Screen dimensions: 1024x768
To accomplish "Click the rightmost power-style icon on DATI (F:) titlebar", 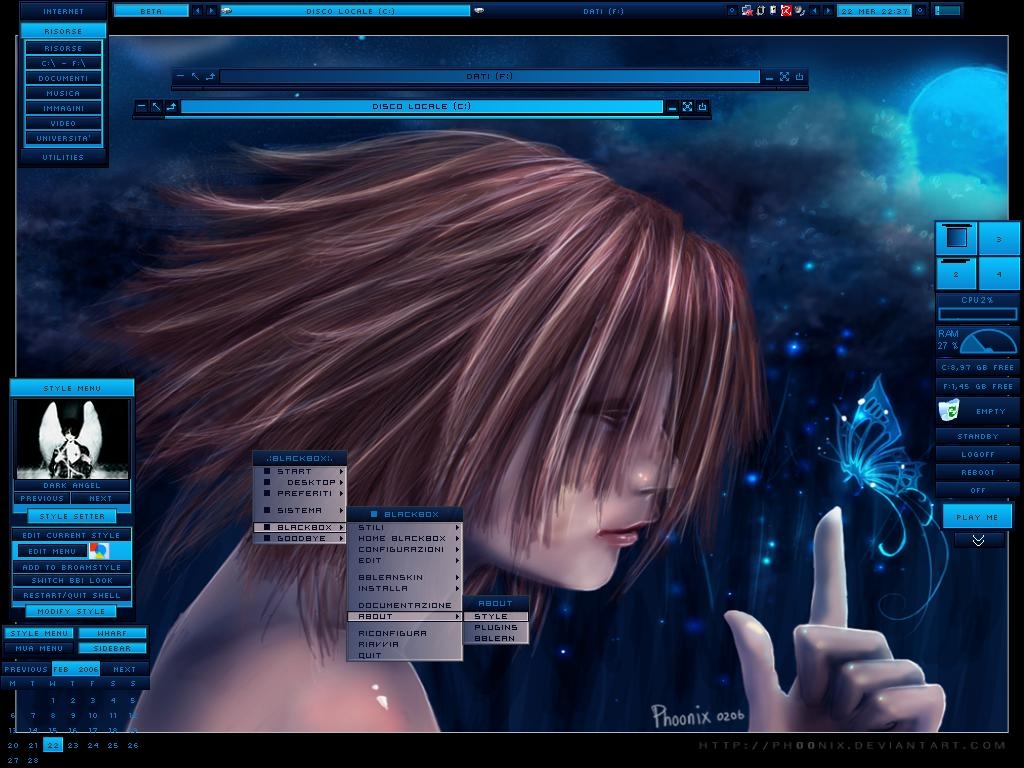I will click(799, 77).
